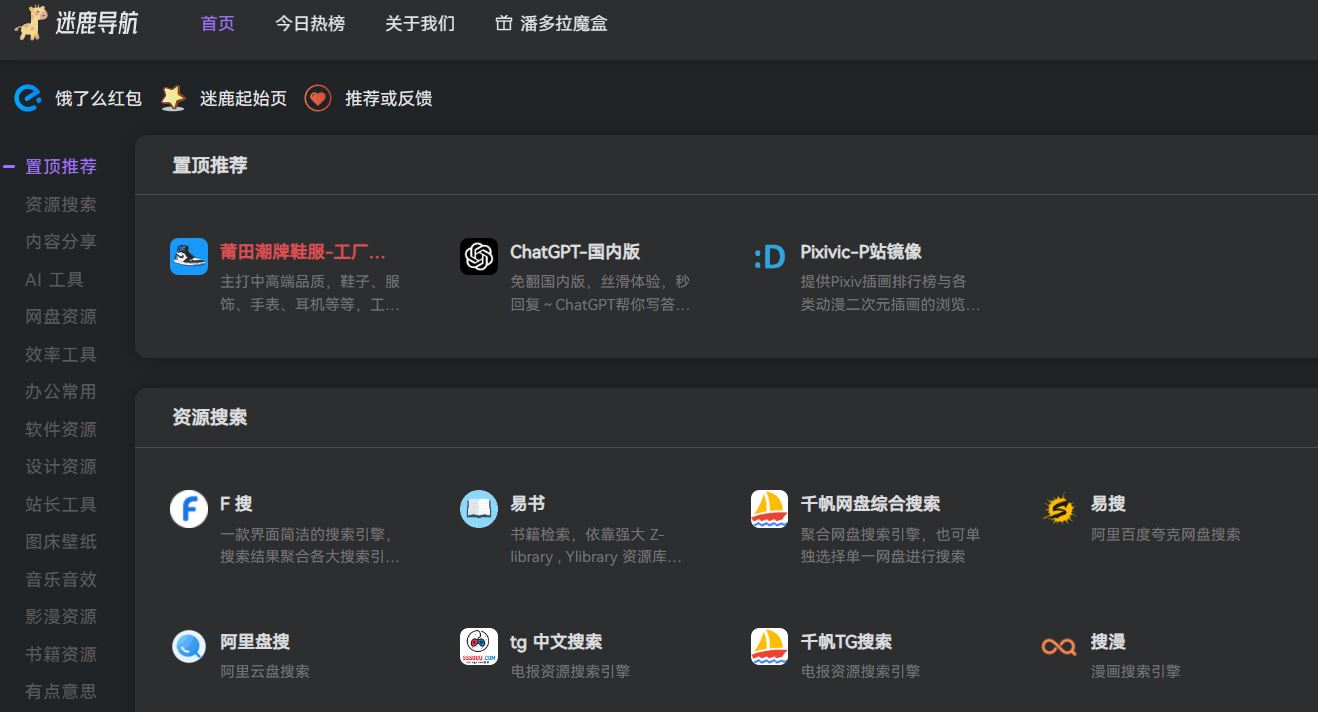Open Pixivic-P站镜像 via its :D icon
The height and width of the screenshot is (712, 1318).
(770, 256)
